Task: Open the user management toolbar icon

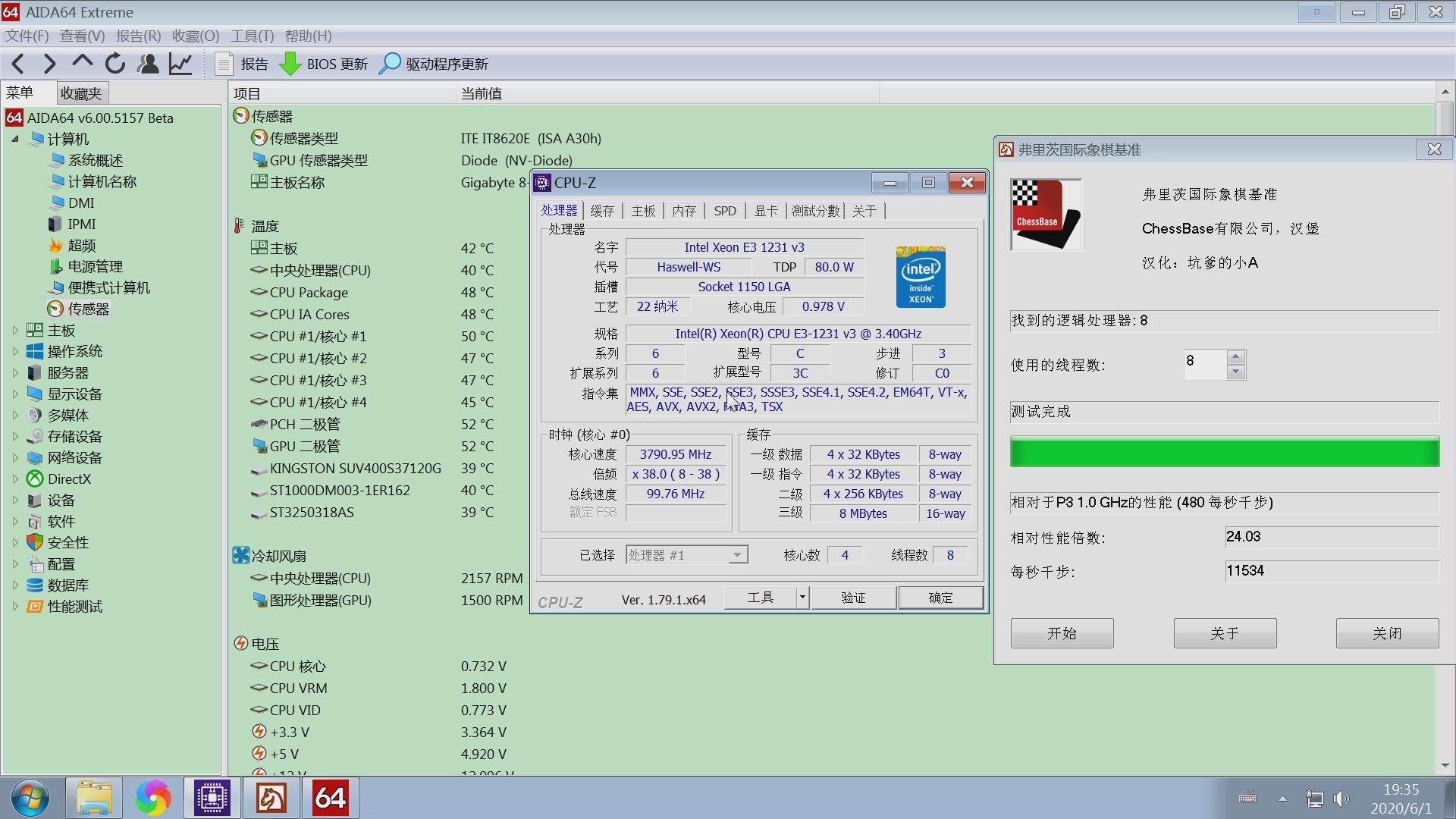Action: click(148, 64)
